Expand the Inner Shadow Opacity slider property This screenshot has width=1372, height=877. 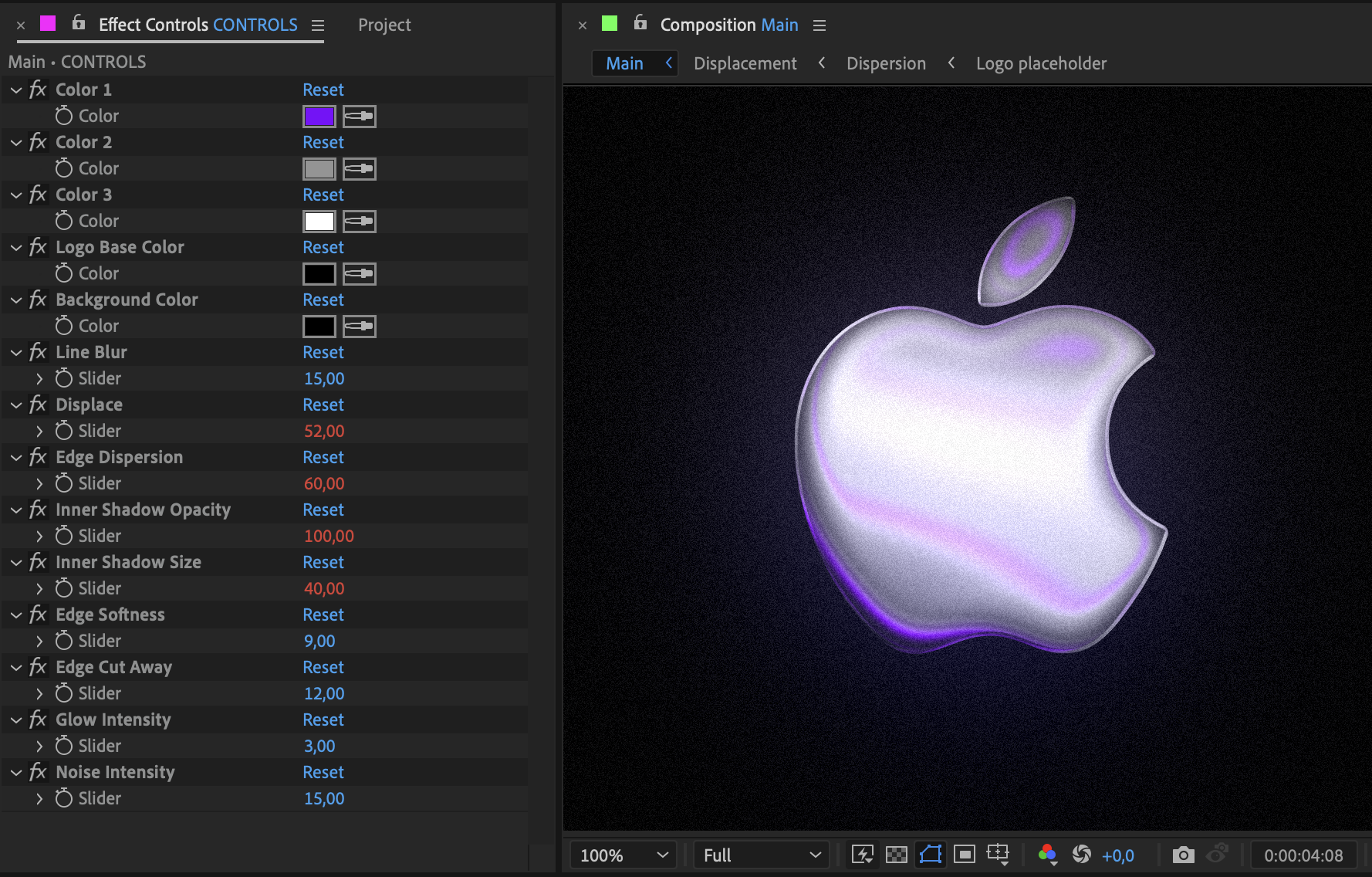pos(39,537)
